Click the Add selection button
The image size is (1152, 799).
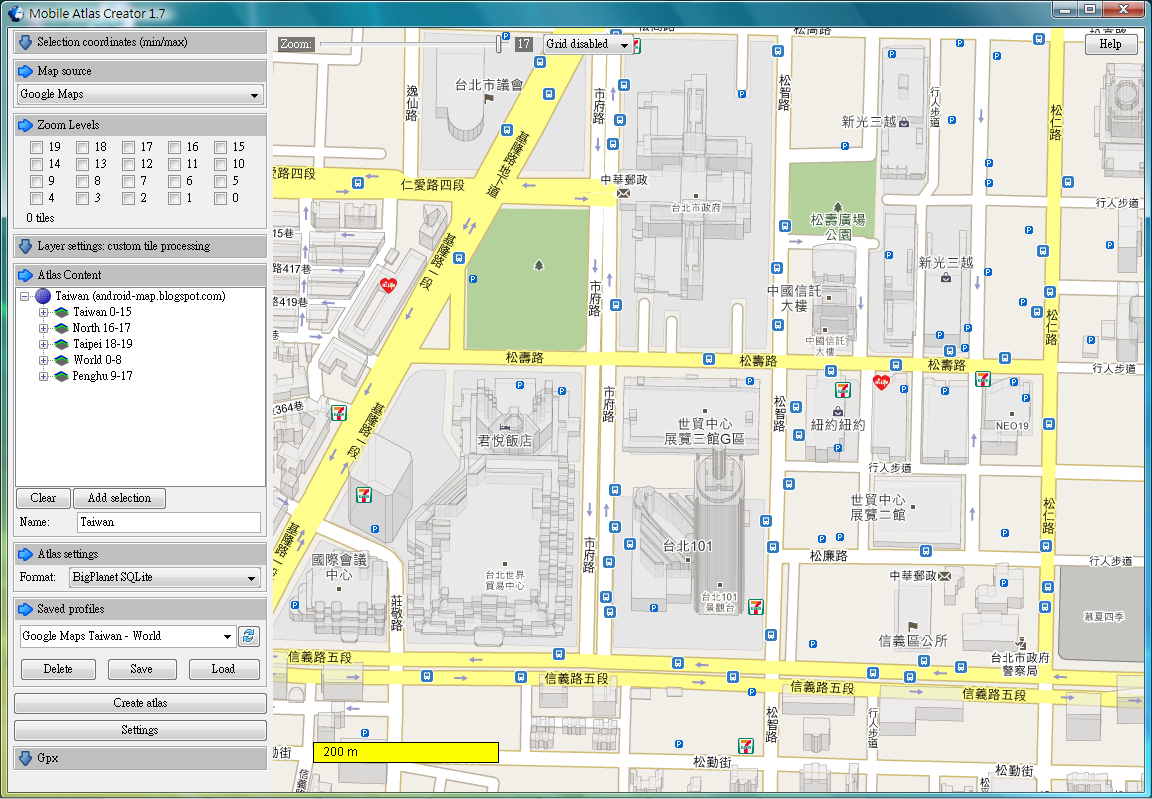tap(119, 498)
